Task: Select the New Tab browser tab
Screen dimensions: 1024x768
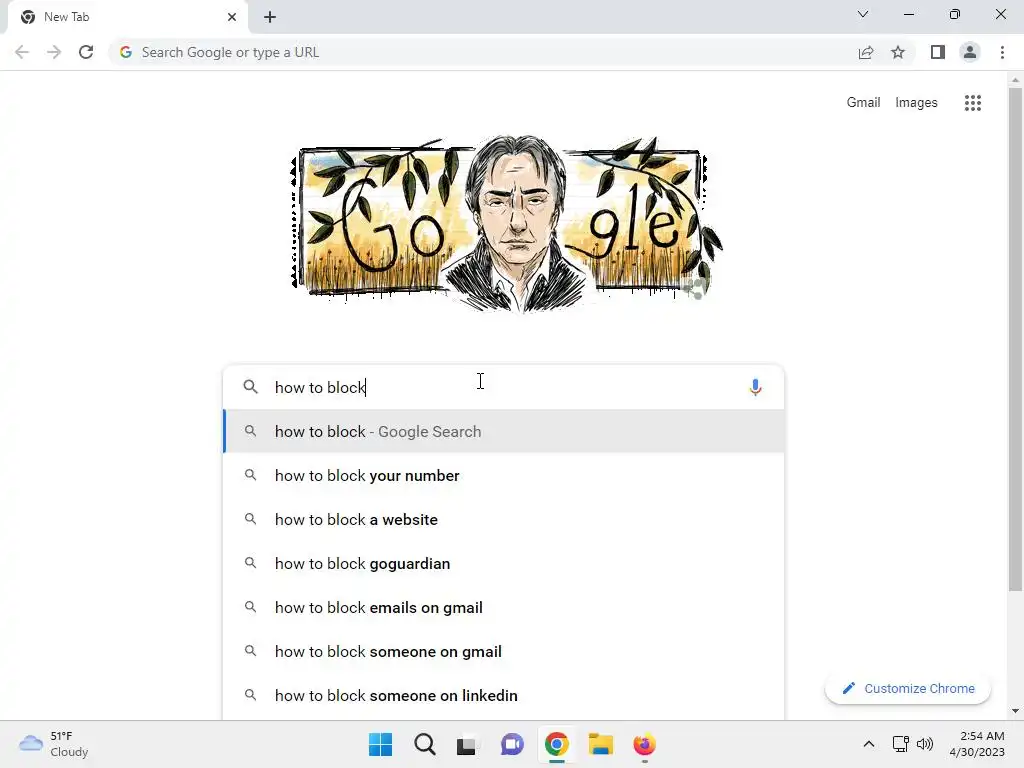Action: pyautogui.click(x=127, y=17)
